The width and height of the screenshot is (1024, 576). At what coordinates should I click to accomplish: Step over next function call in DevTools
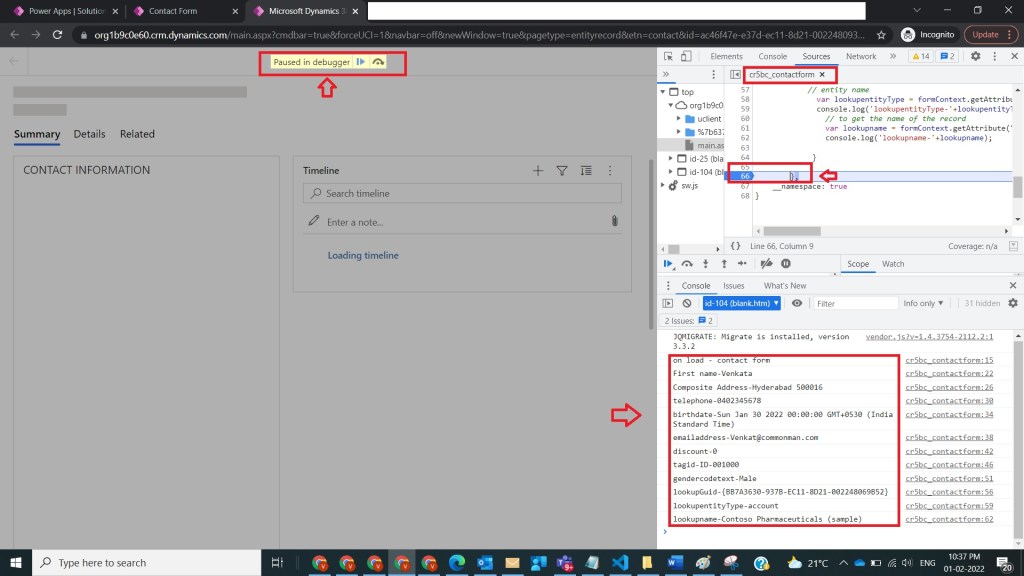tap(687, 264)
